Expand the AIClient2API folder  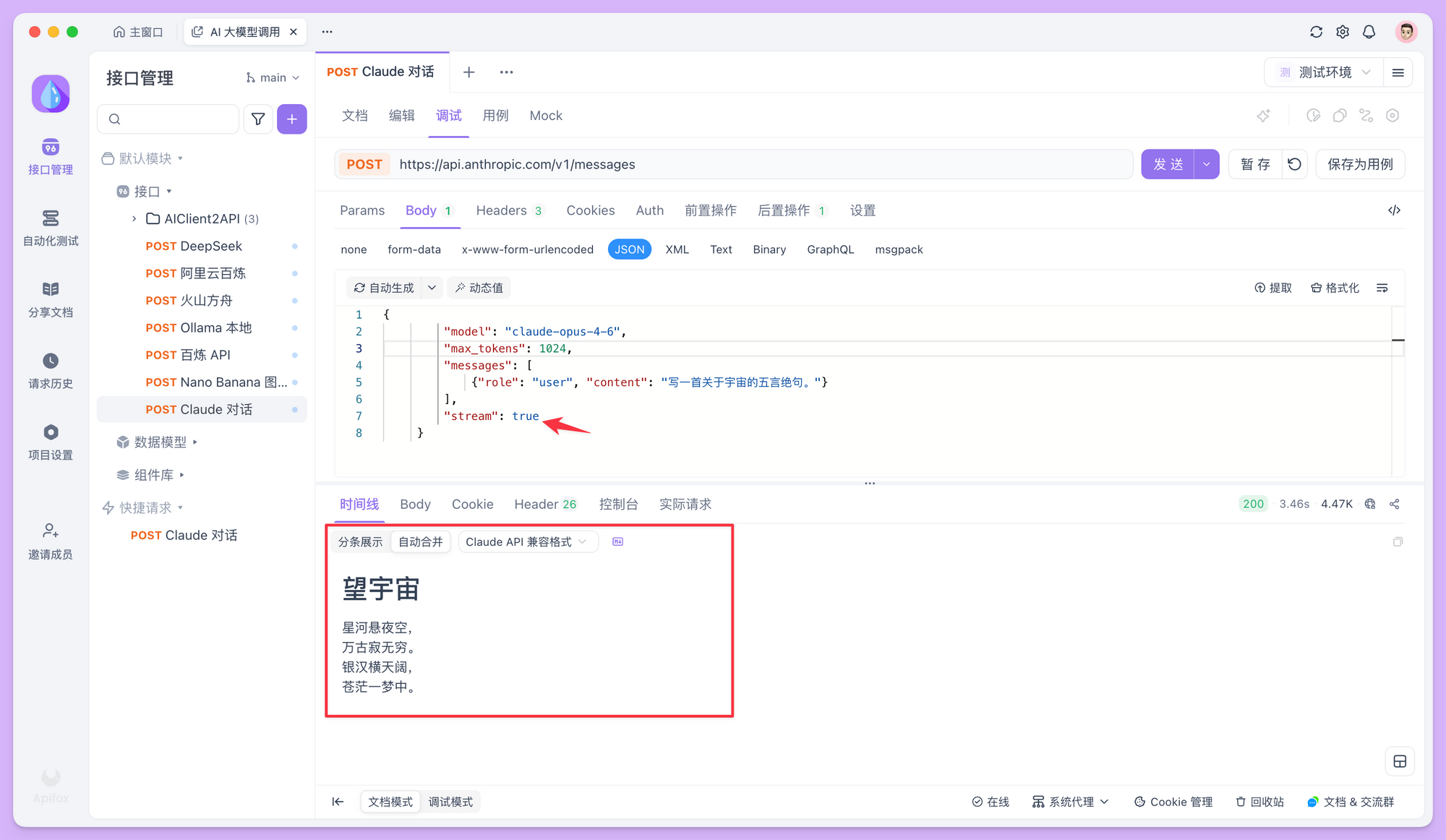click(134, 218)
